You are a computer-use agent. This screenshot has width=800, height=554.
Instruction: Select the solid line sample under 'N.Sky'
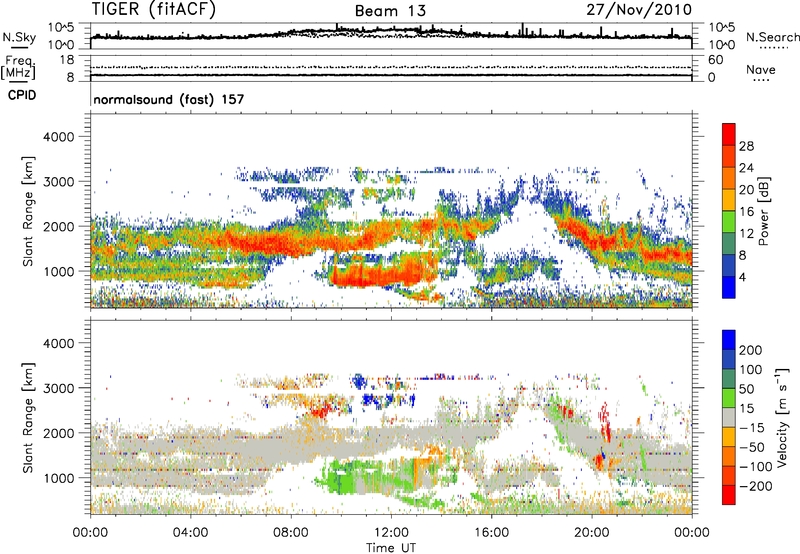click(19, 47)
